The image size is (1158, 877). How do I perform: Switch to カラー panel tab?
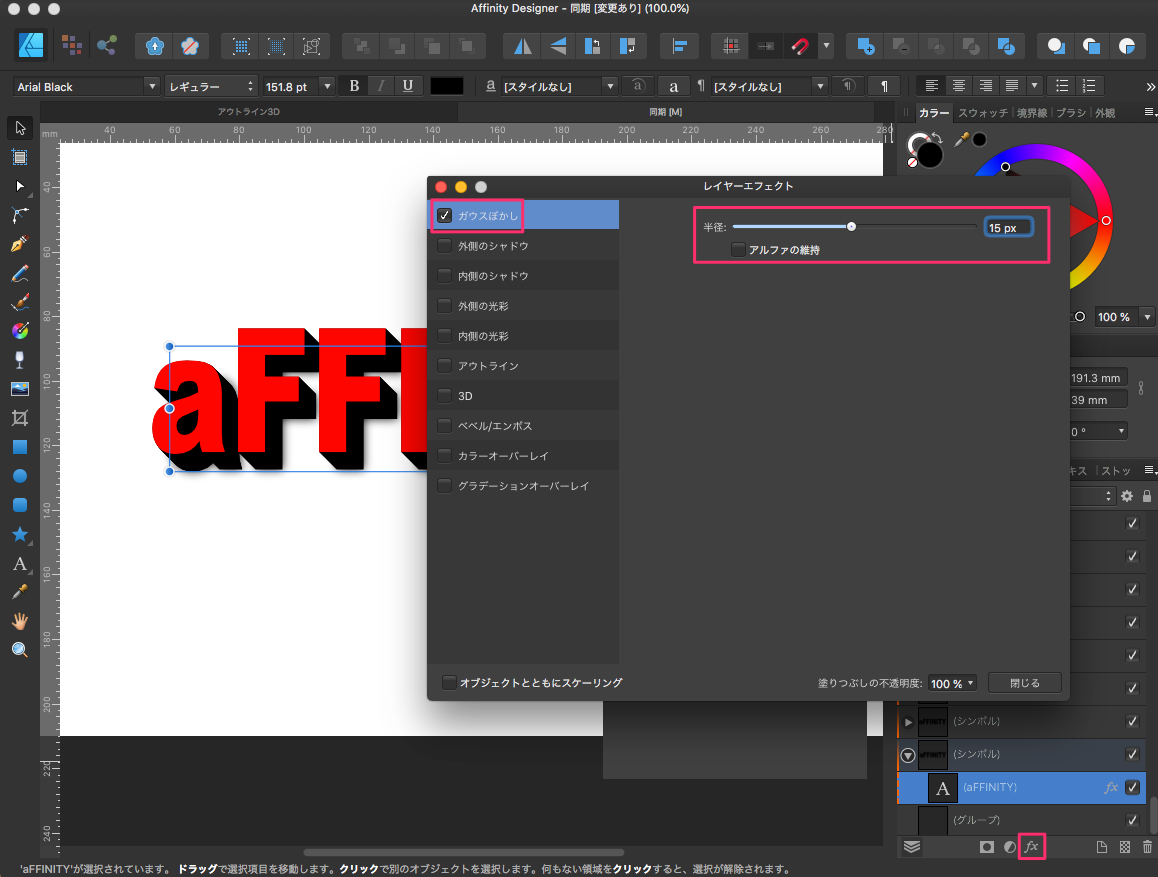click(x=933, y=113)
